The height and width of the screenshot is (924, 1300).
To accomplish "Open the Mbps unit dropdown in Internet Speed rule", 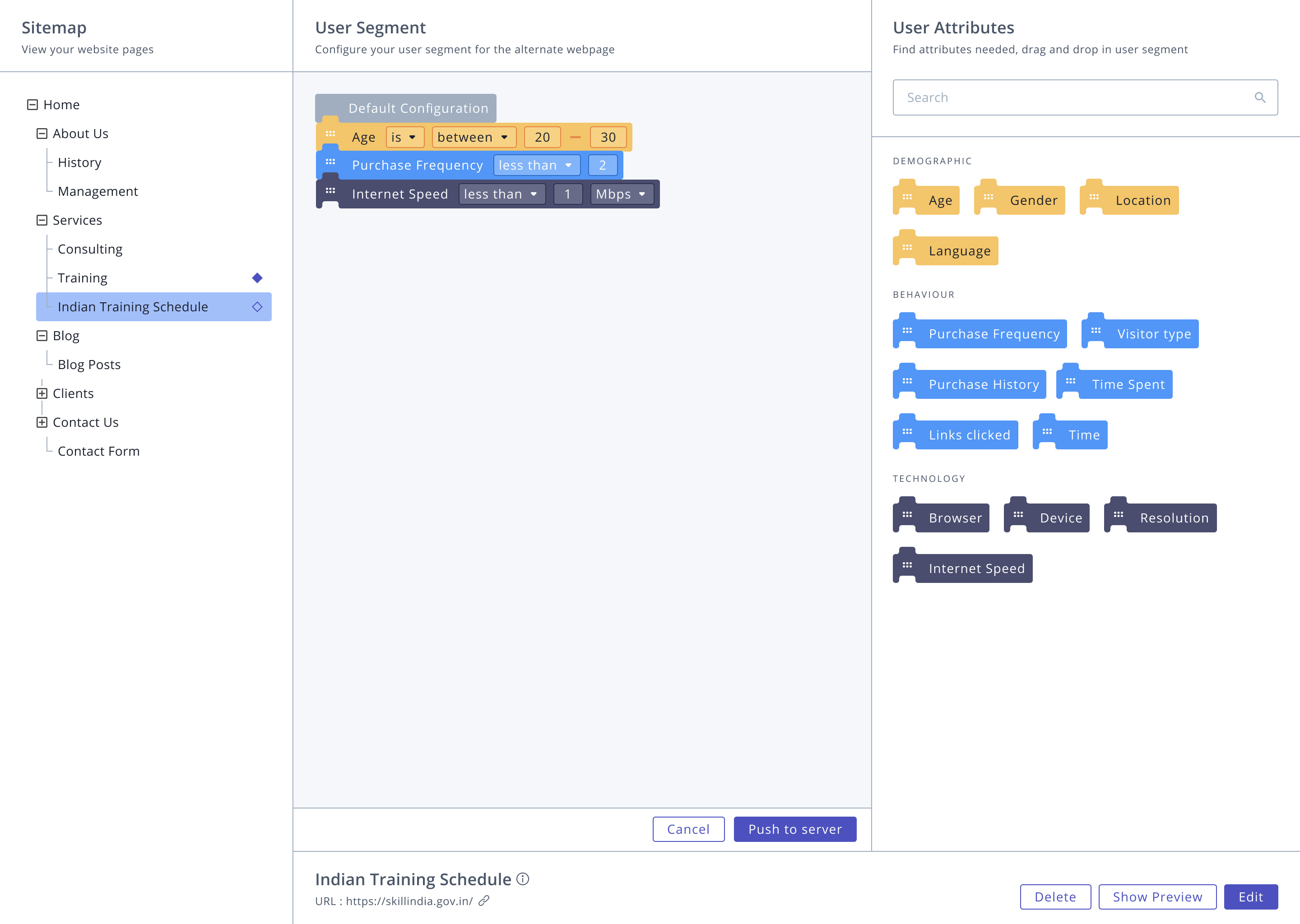I will click(x=621, y=194).
